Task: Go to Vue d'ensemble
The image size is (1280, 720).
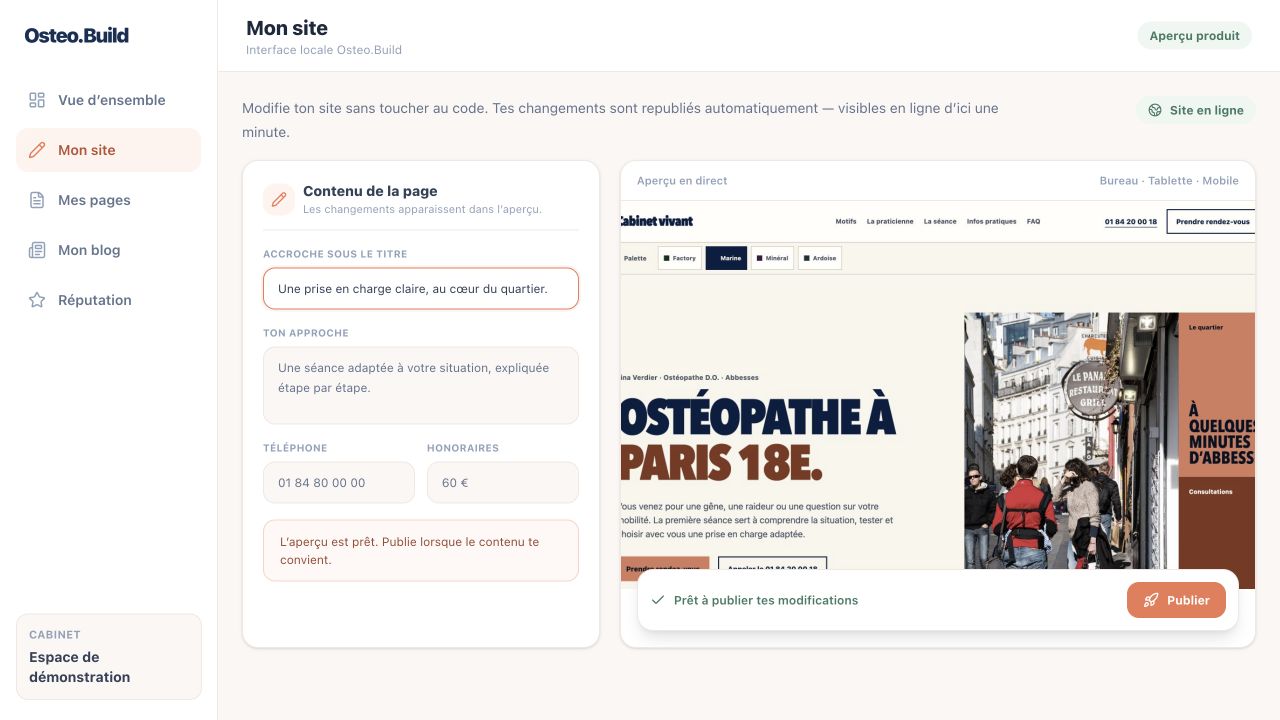Action: [x=108, y=100]
